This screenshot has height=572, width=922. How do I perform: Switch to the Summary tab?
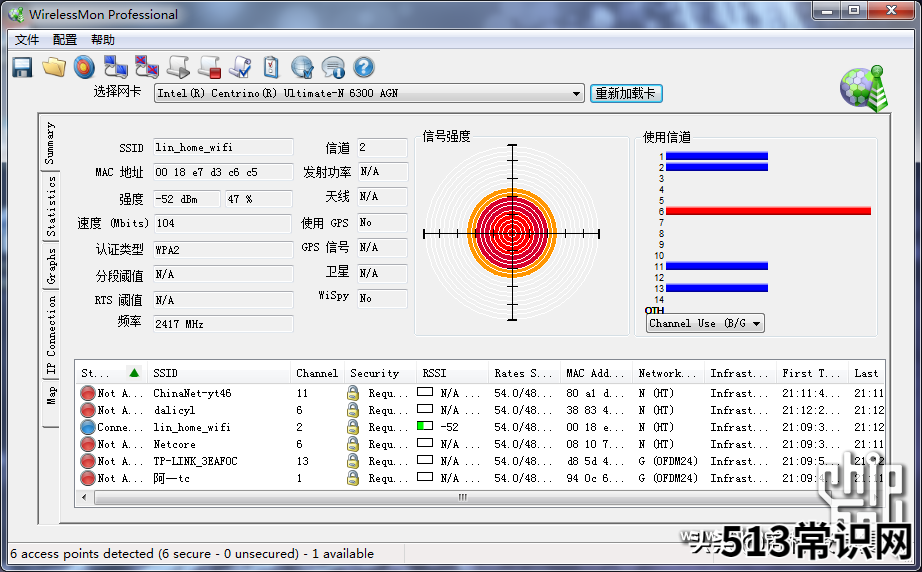pyautogui.click(x=51, y=143)
